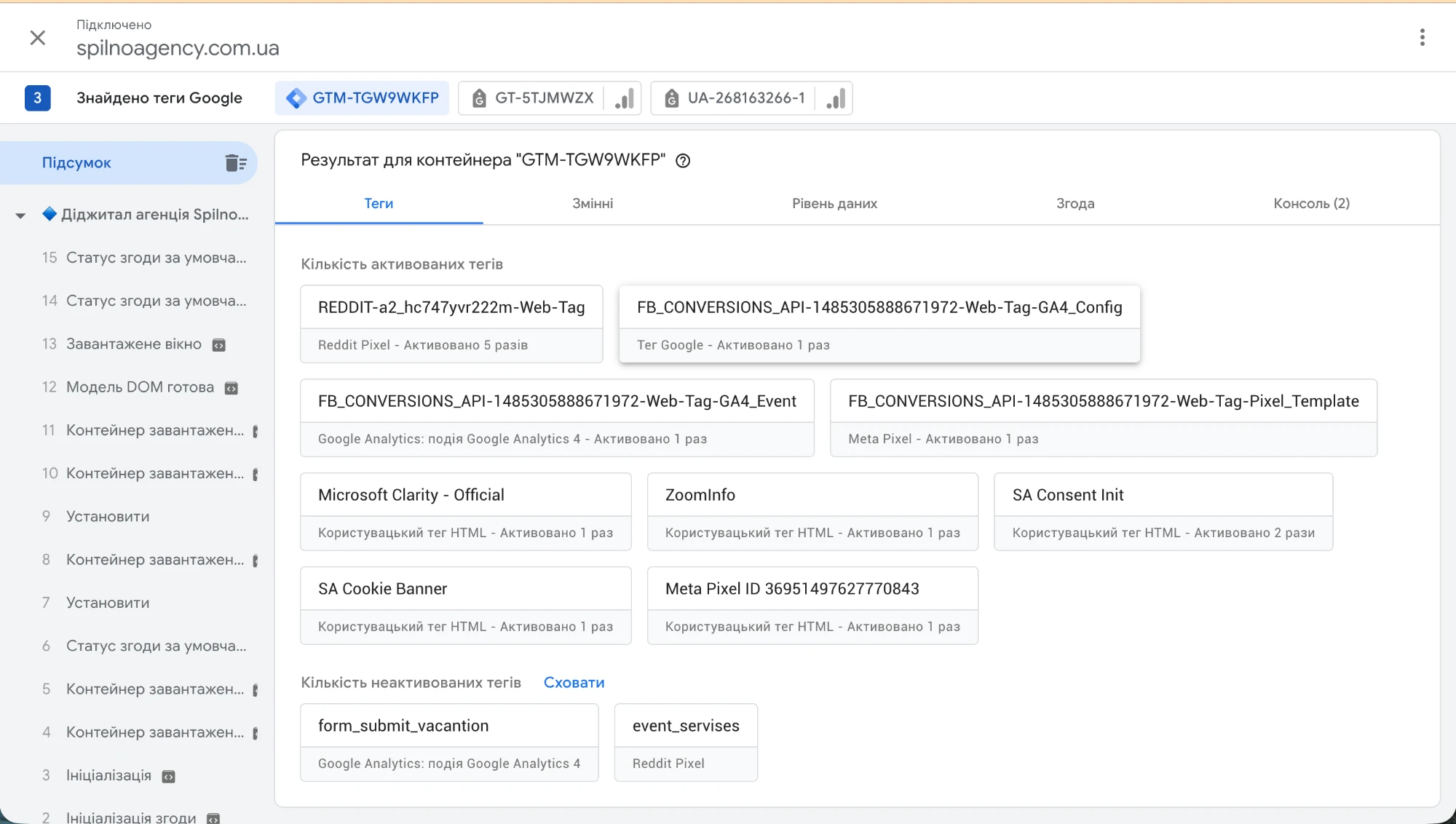Viewport: 1456px width, 824px height.
Task: Click the spilnoagency.com.ua domain title
Action: 178,48
